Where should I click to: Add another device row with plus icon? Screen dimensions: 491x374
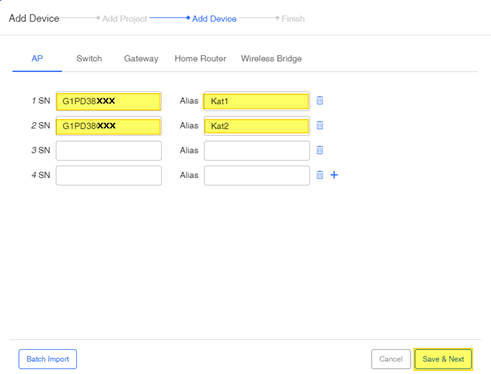[334, 175]
